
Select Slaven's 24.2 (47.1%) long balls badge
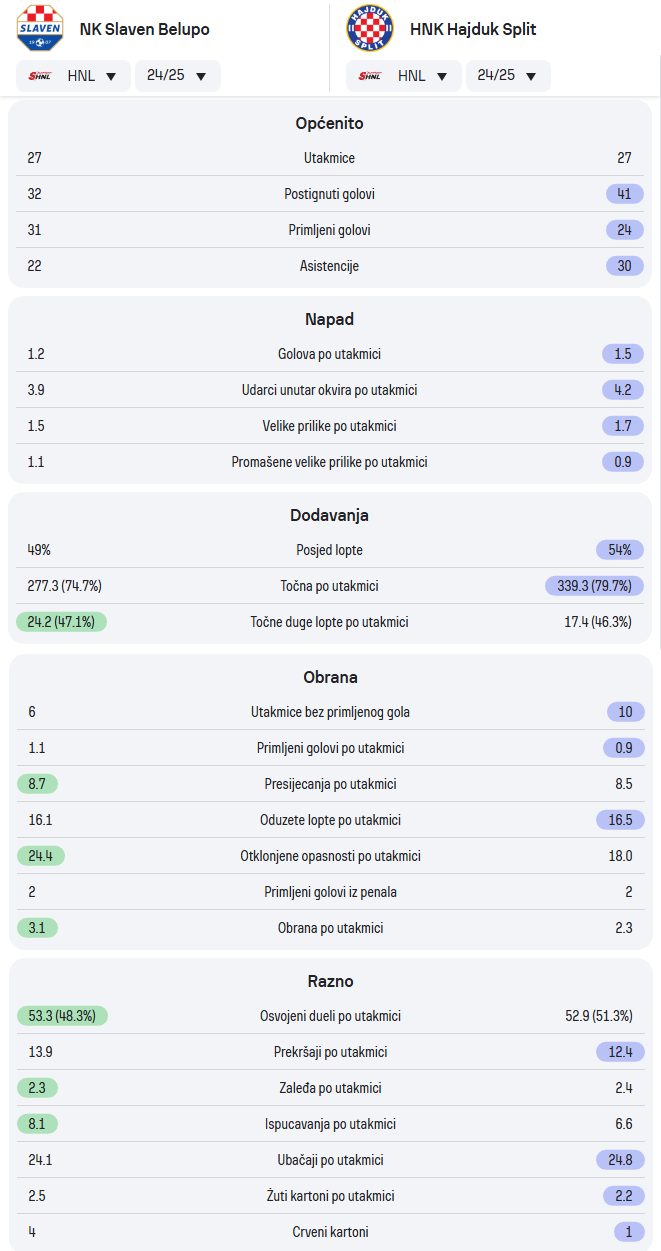pos(62,622)
